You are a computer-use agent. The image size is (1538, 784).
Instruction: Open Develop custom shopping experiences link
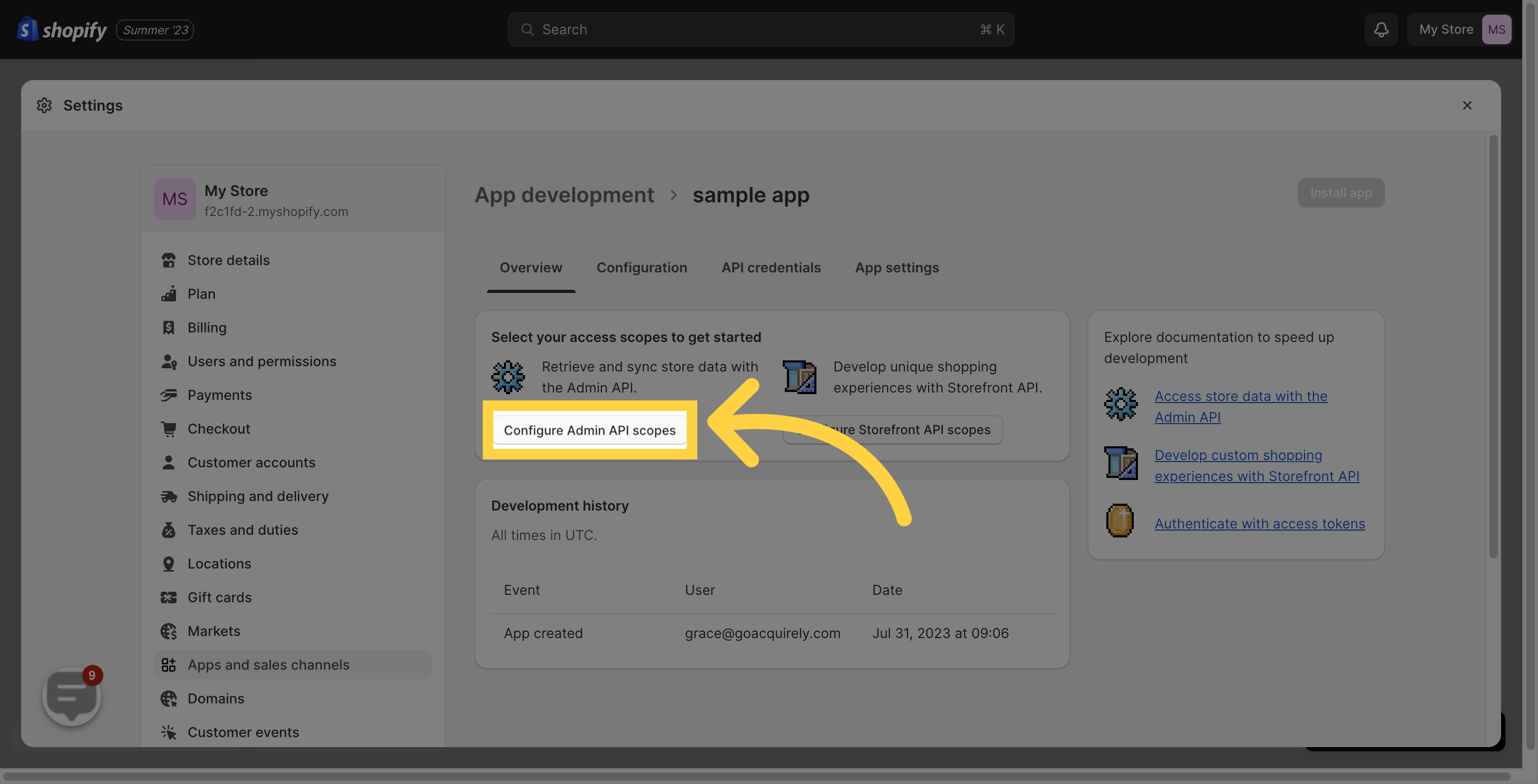click(1256, 465)
